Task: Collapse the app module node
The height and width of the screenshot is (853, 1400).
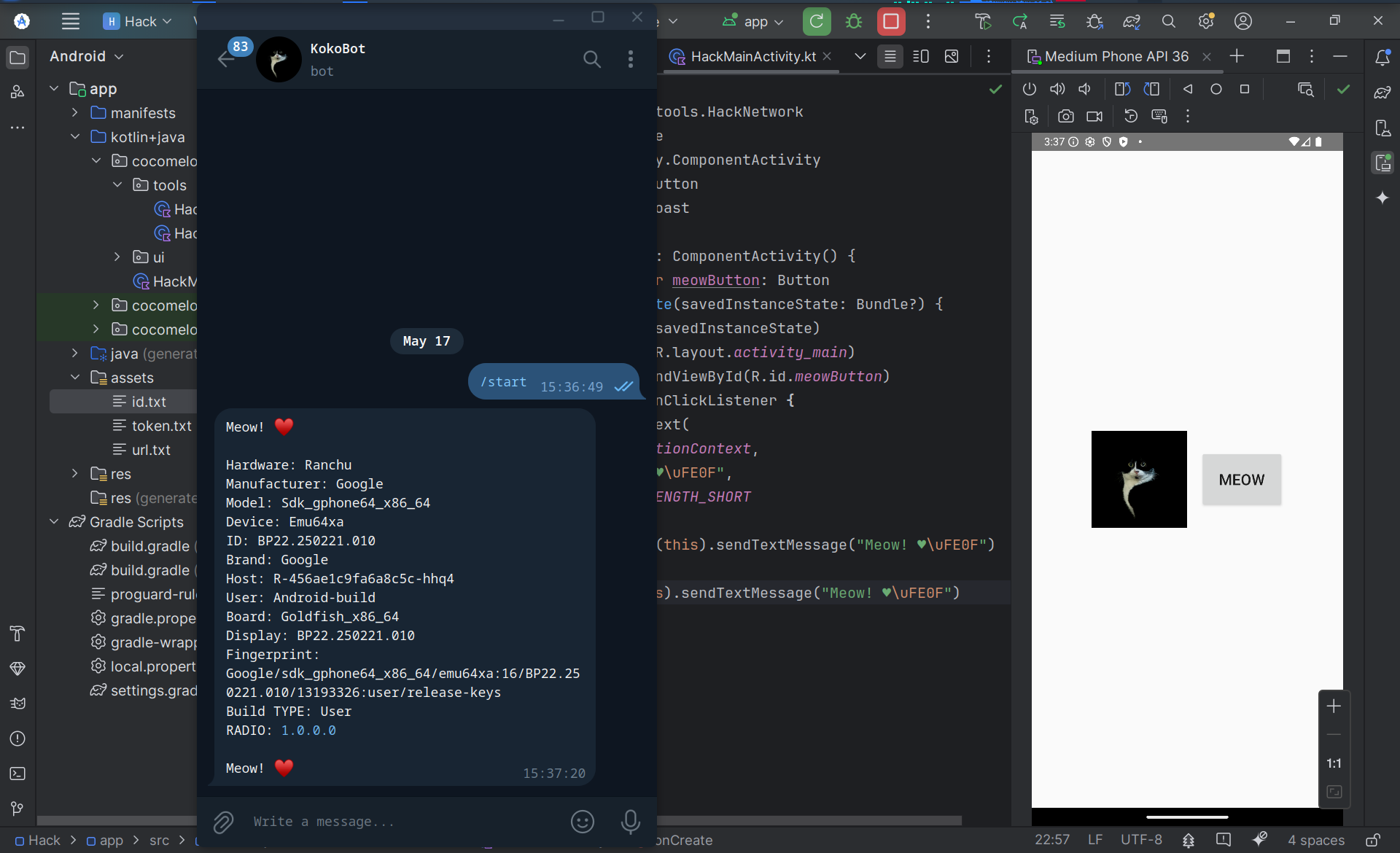Action: pyautogui.click(x=54, y=88)
